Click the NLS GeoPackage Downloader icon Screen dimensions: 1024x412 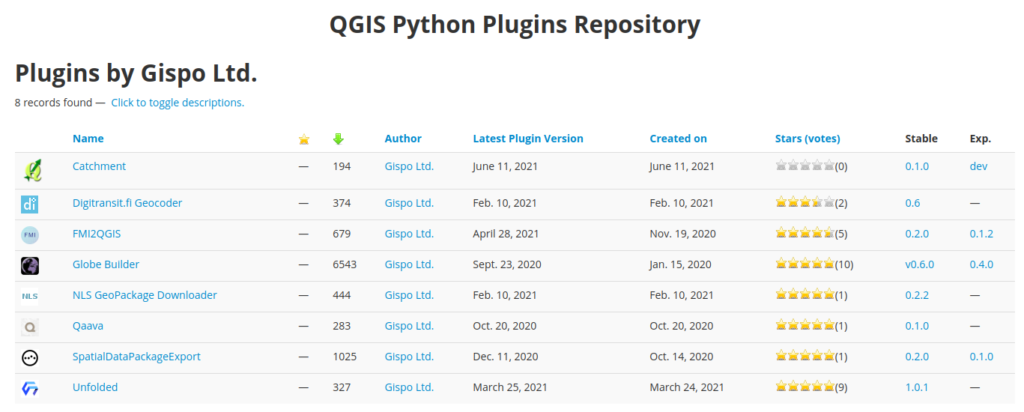click(30, 296)
